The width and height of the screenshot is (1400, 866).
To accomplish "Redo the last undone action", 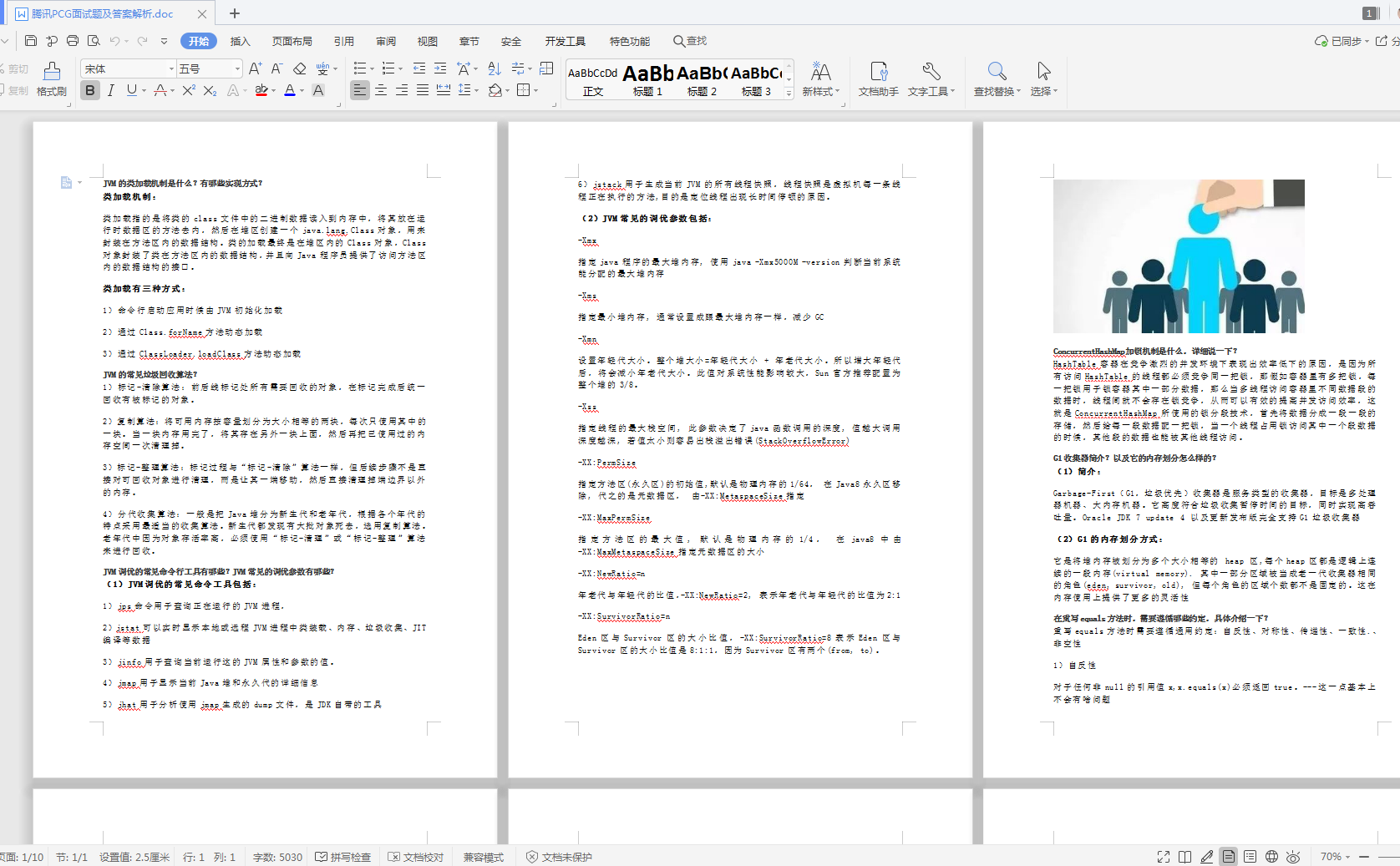I will point(143,41).
